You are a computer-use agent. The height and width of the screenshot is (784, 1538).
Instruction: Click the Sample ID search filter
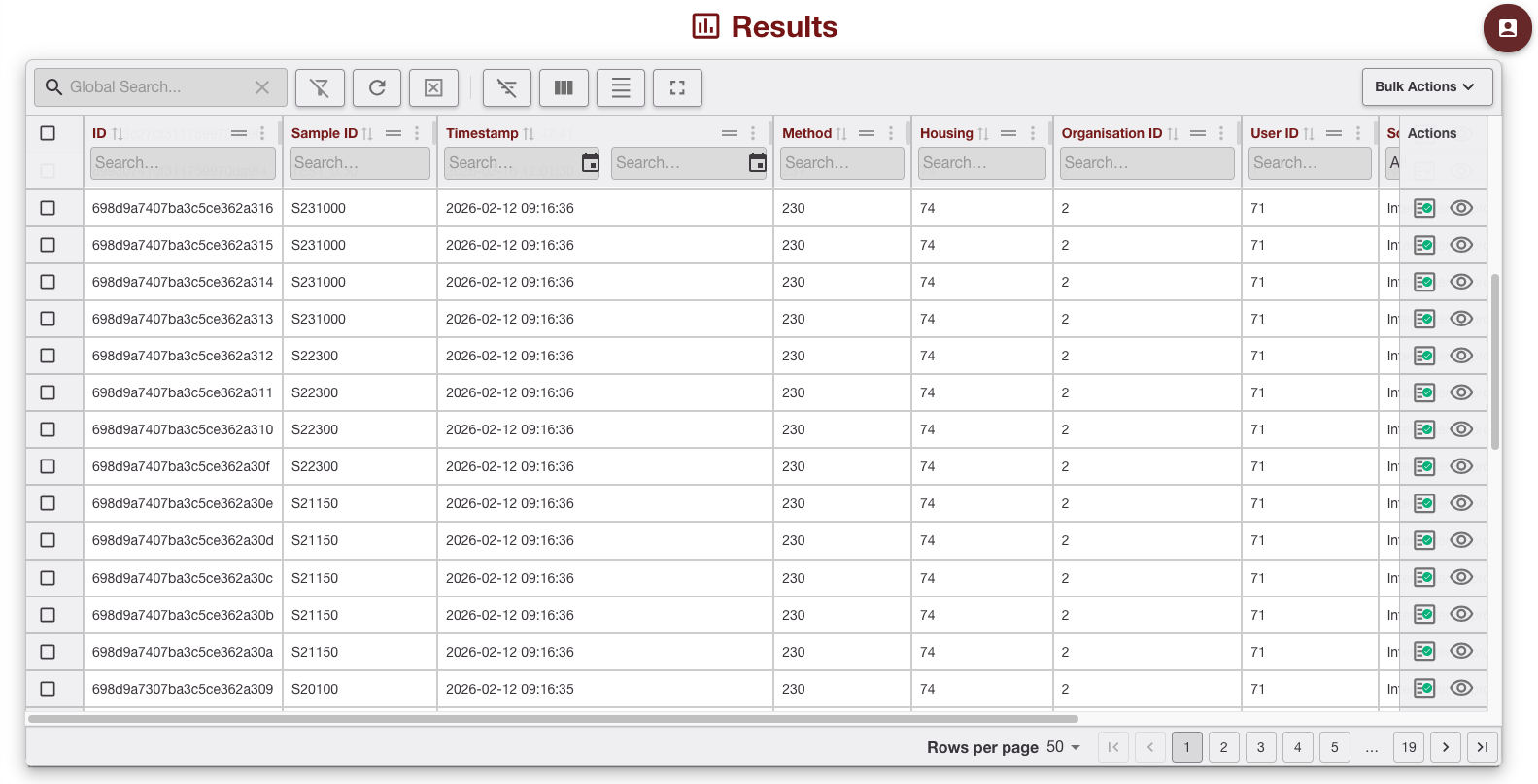[x=359, y=163]
